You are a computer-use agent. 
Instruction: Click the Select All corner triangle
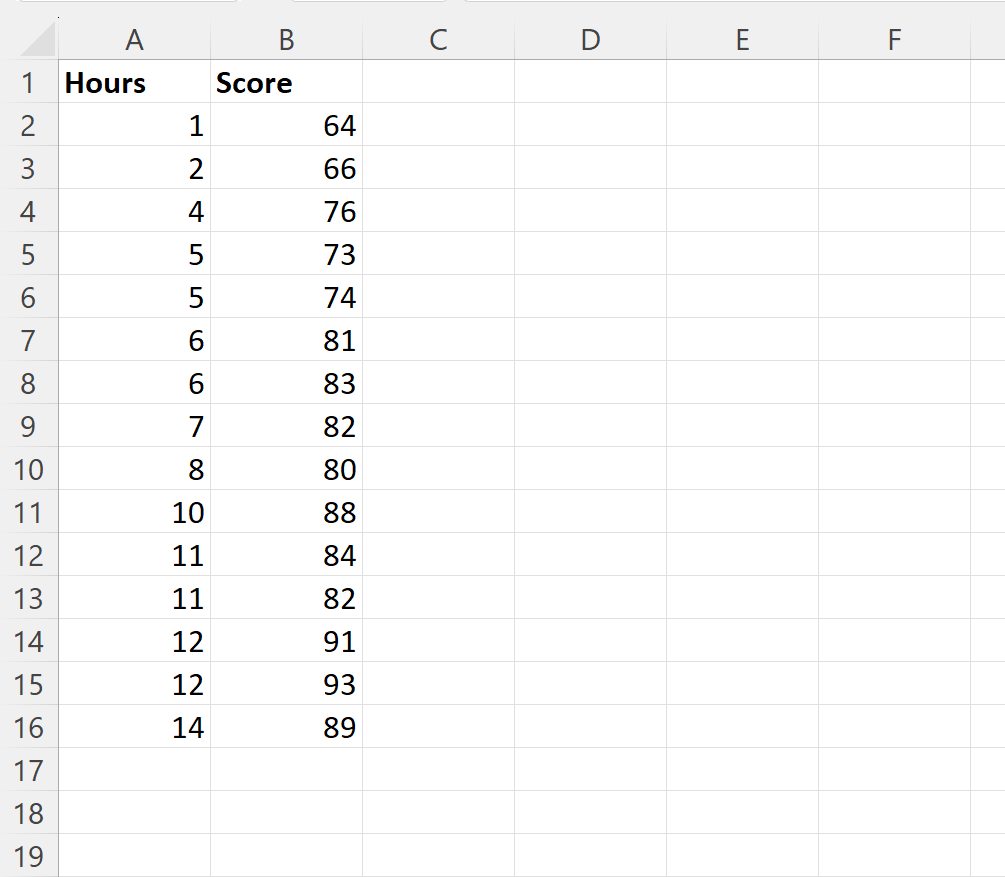tap(37, 40)
